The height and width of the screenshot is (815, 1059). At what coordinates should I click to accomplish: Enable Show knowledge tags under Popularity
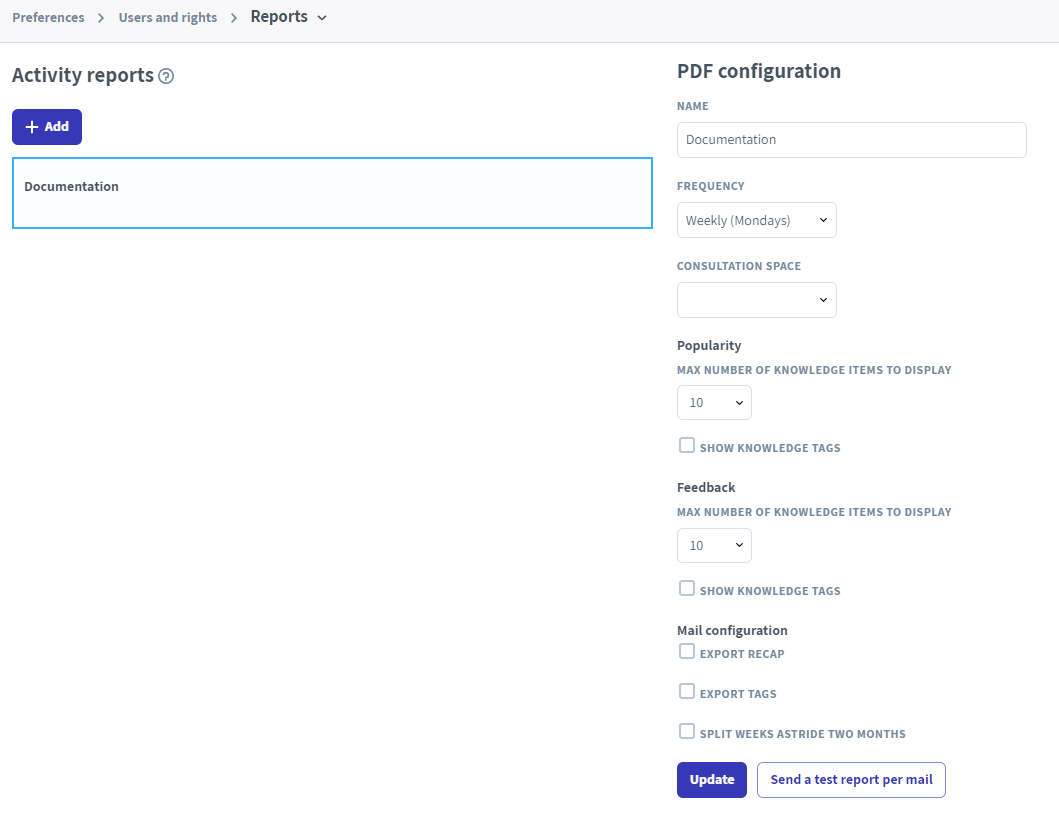pyautogui.click(x=687, y=446)
